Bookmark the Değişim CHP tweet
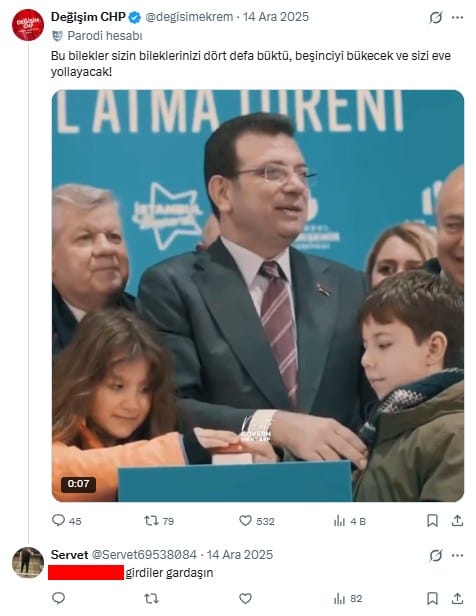This screenshot has height=616, width=476. point(432,521)
